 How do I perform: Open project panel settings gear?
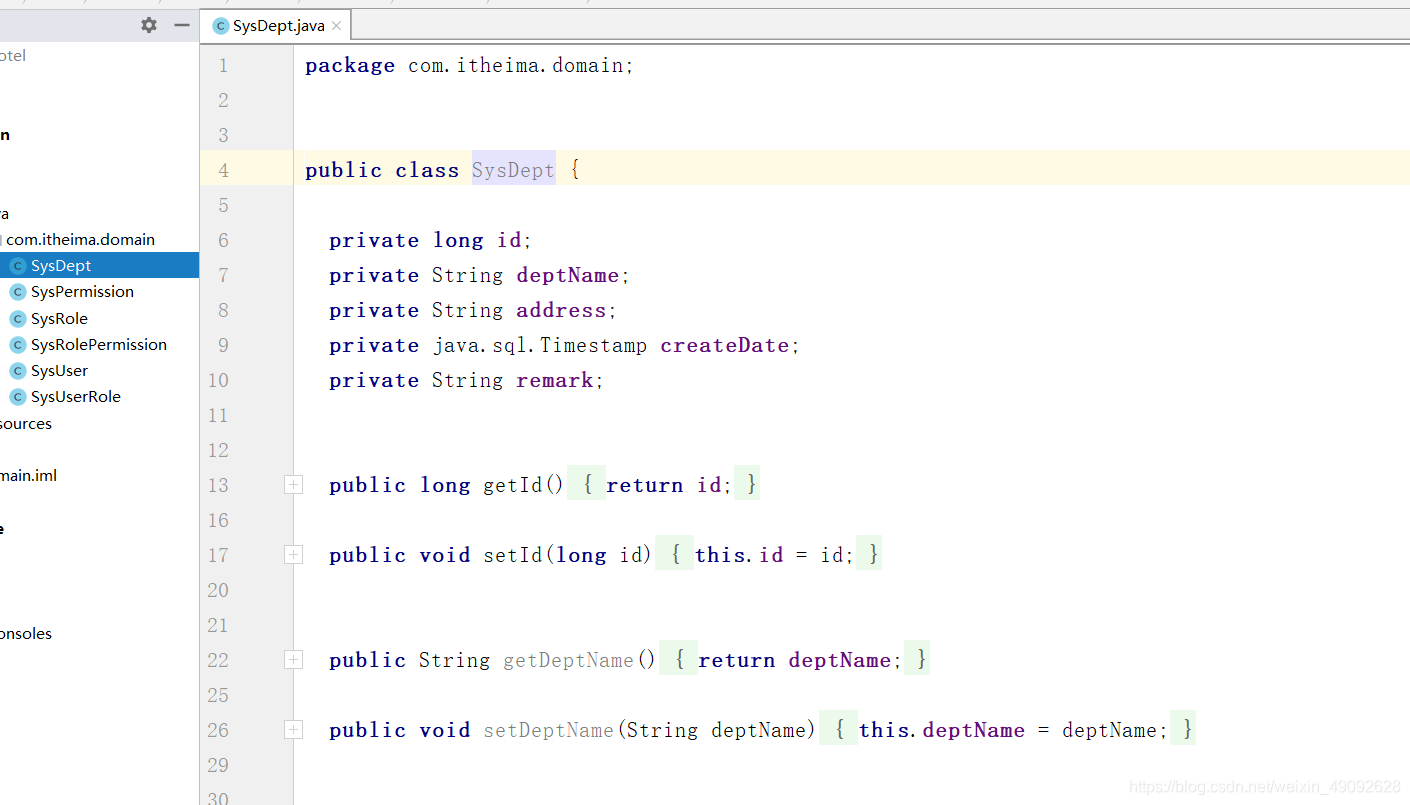click(149, 25)
